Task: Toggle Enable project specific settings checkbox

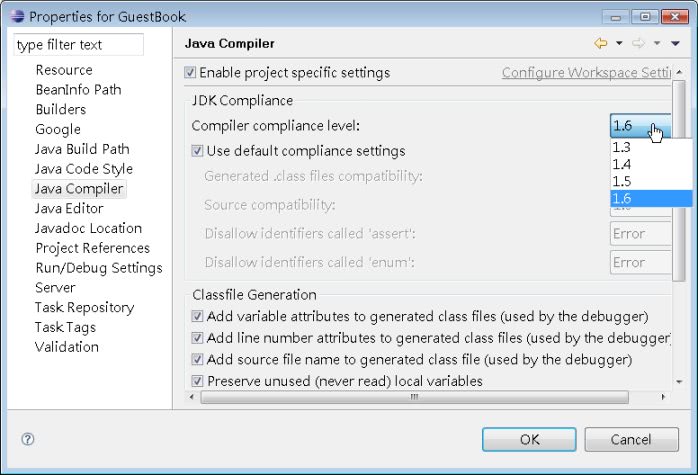Action: 191,73
